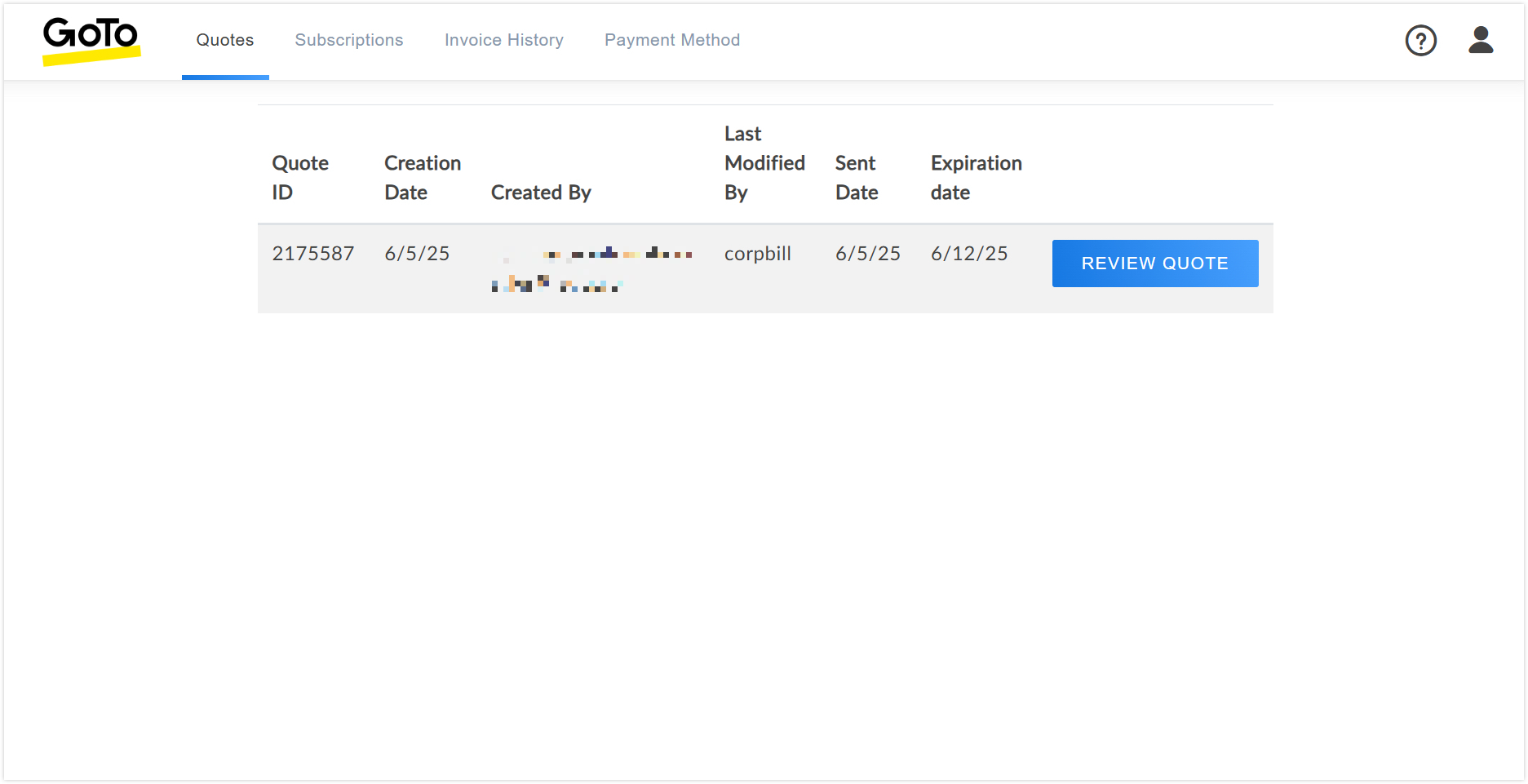The height and width of the screenshot is (784, 1528).
Task: Click the 6/12/25 expiration date cell
Action: [969, 254]
